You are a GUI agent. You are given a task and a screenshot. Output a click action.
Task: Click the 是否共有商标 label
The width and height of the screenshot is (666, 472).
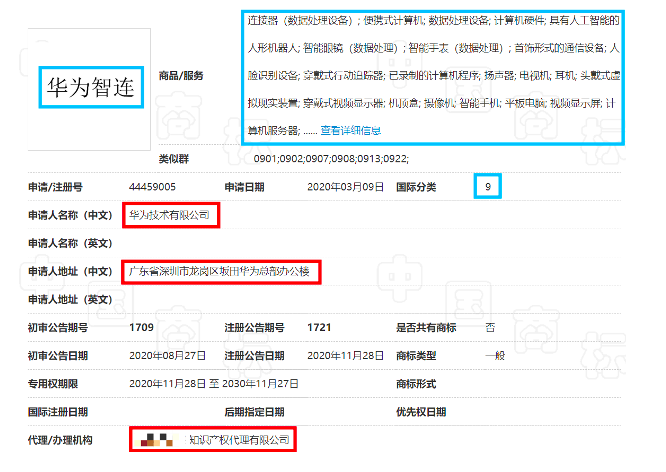(426, 328)
